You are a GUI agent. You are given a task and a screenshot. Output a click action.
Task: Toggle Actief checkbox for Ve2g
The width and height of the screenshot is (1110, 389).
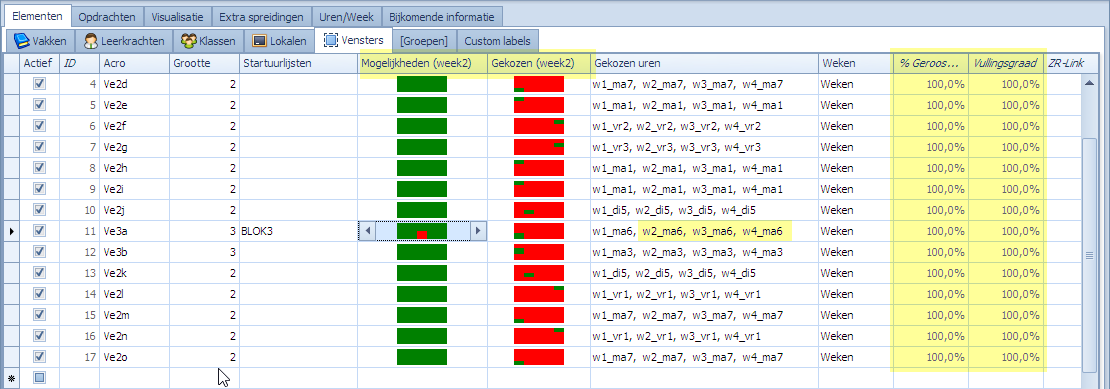[x=40, y=146]
